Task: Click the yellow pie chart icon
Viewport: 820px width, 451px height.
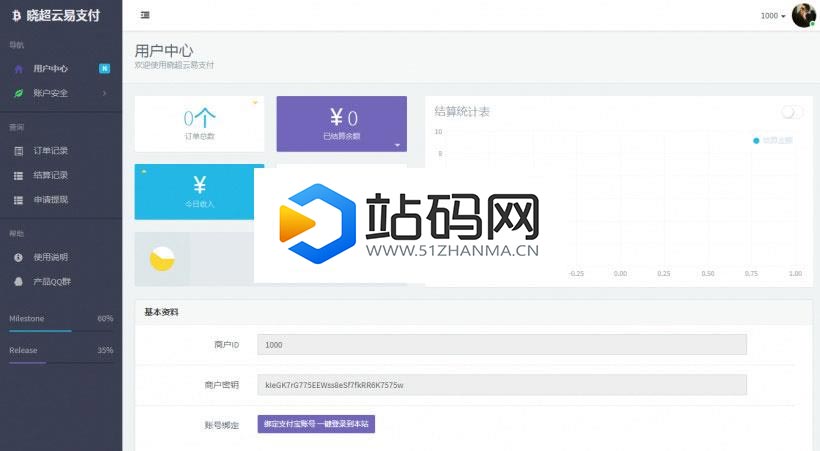Action: click(162, 258)
